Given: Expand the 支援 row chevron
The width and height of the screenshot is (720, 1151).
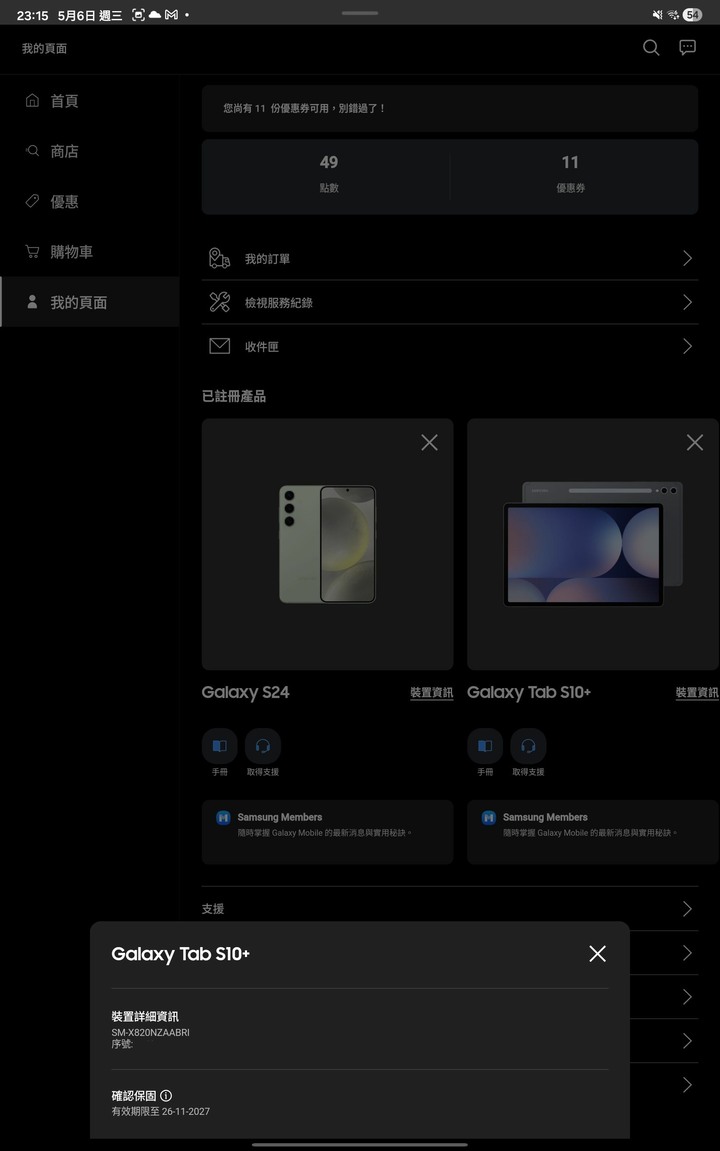Looking at the screenshot, I should coord(688,909).
